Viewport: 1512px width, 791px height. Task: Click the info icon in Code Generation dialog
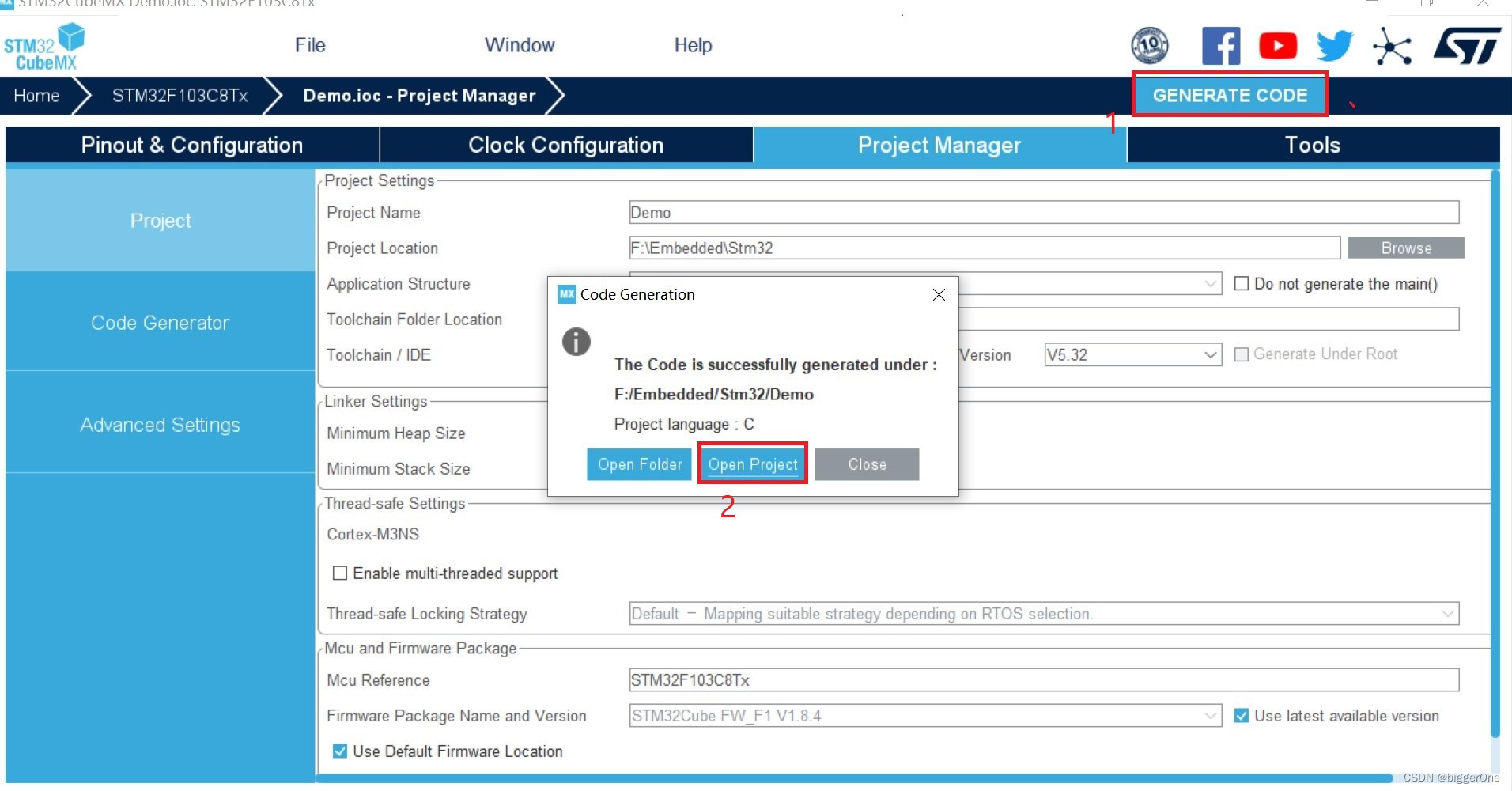[x=576, y=342]
